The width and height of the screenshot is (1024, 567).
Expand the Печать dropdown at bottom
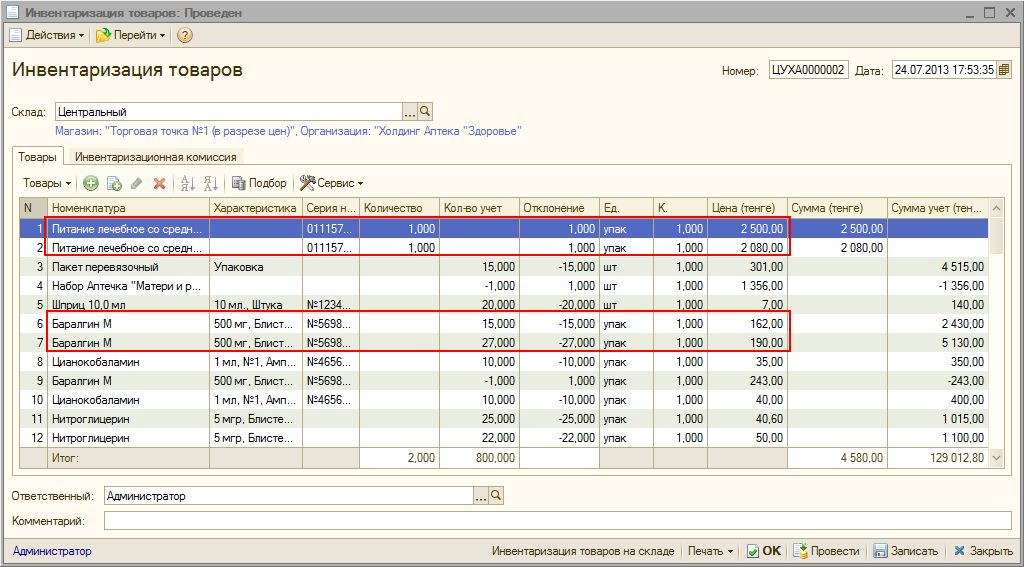click(711, 551)
